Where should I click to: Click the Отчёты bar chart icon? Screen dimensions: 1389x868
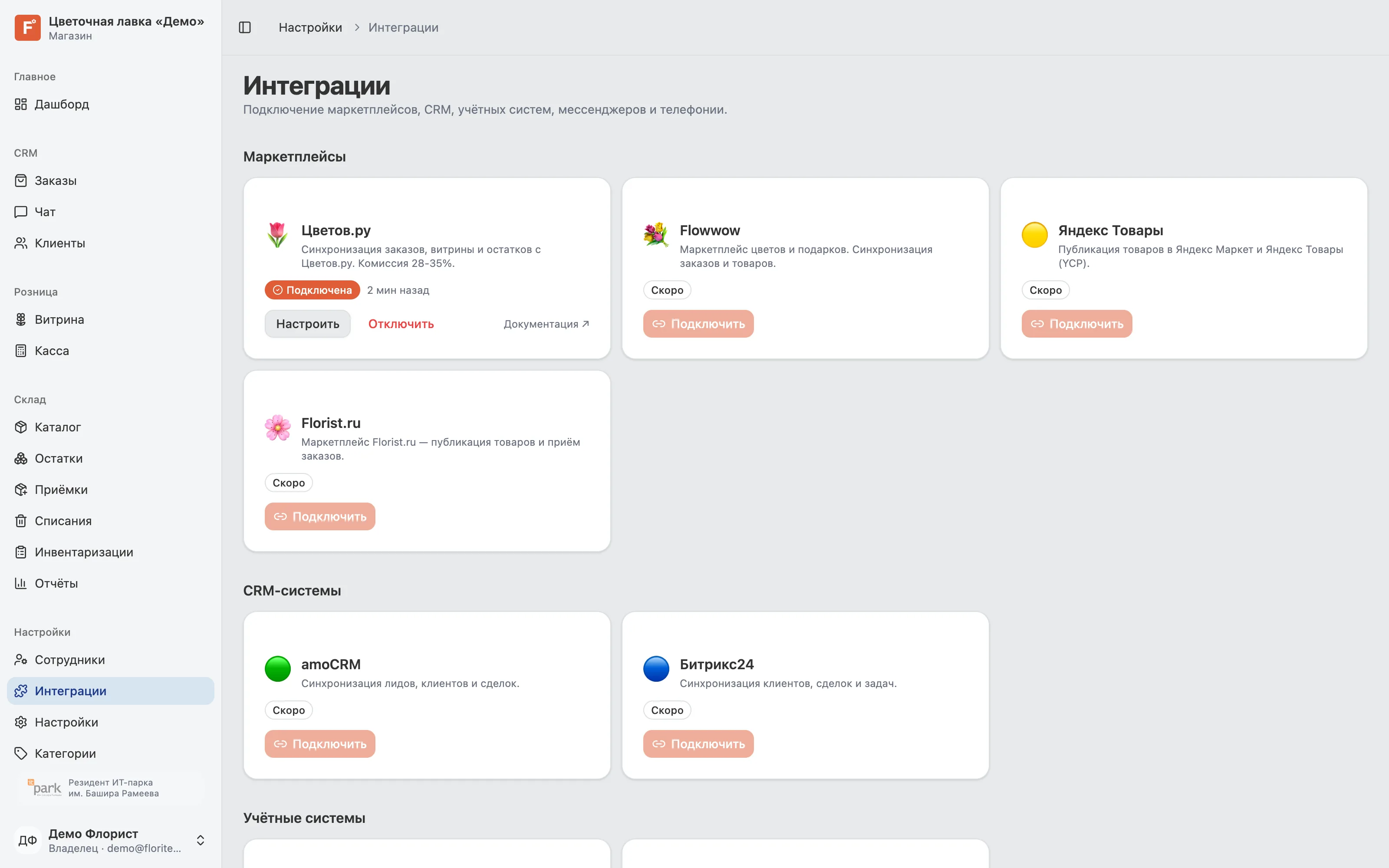coord(21,583)
